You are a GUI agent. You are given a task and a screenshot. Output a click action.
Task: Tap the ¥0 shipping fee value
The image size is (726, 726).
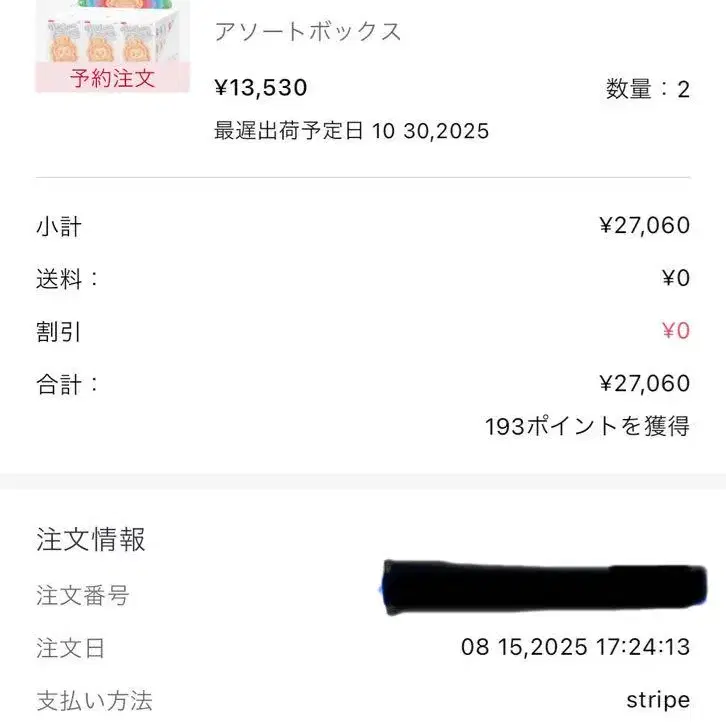pyautogui.click(x=676, y=279)
